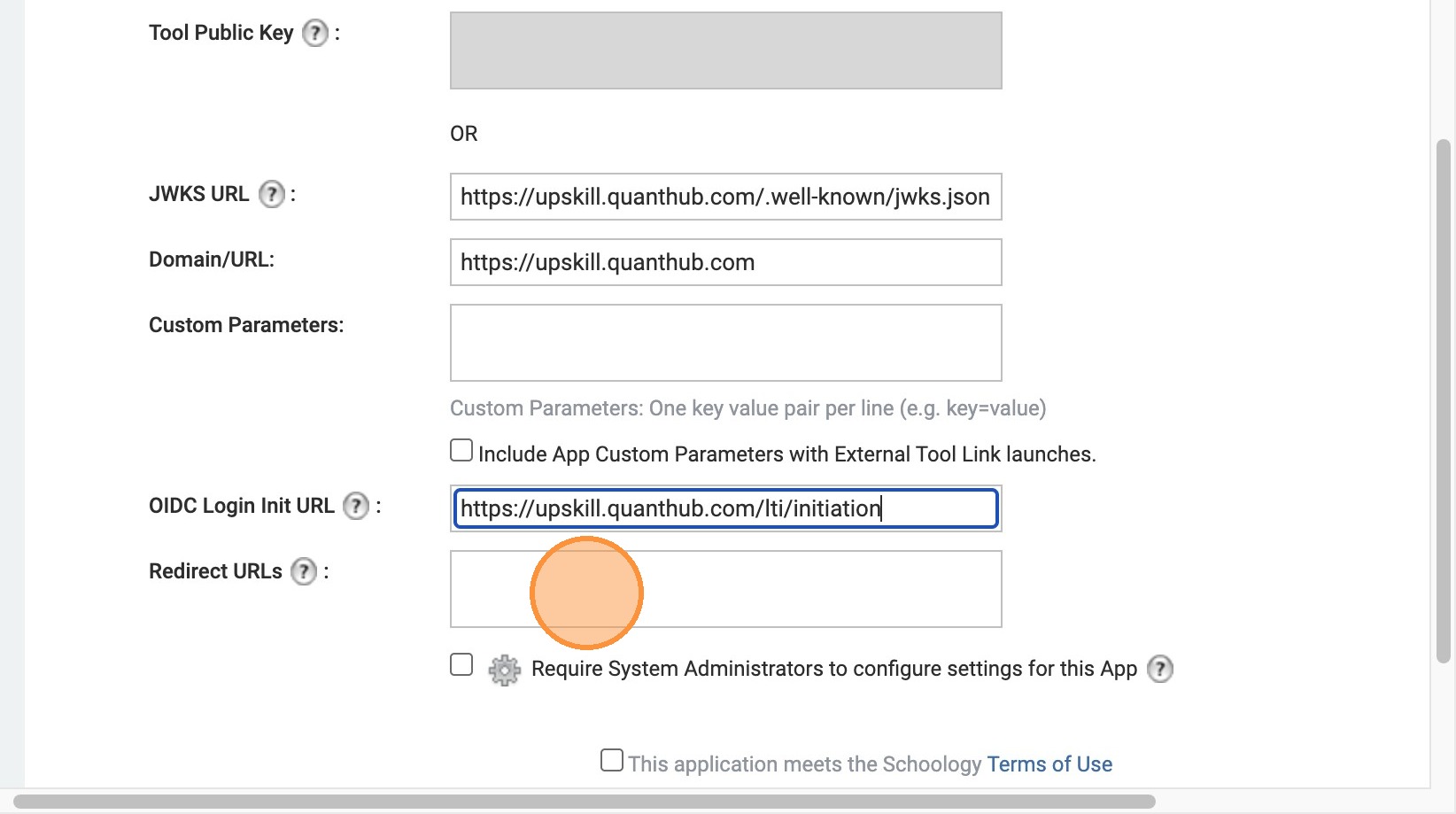Viewport: 1456px width, 814px height.
Task: Show help for Redirect URLs question mark
Action: click(304, 571)
